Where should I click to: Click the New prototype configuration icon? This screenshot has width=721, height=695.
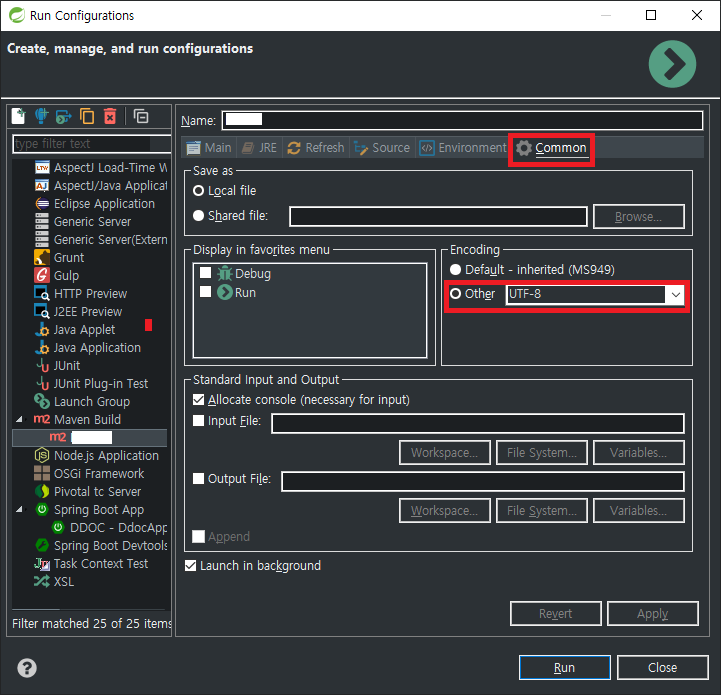(x=42, y=116)
